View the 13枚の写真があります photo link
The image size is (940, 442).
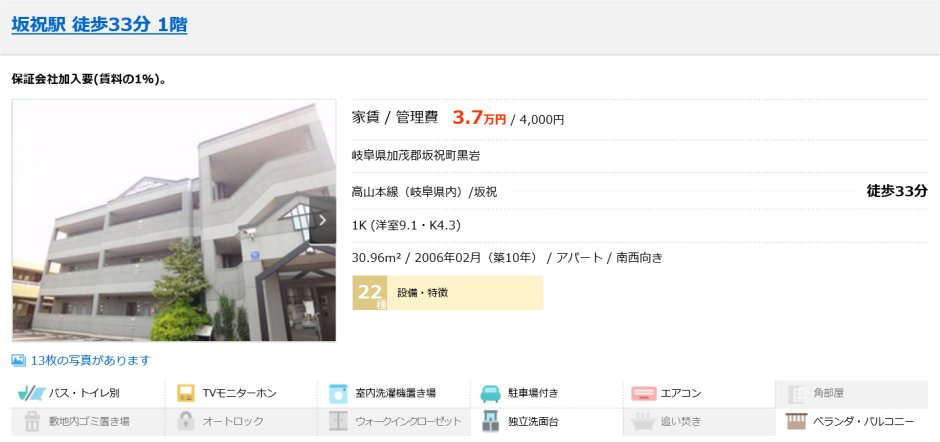(91, 360)
